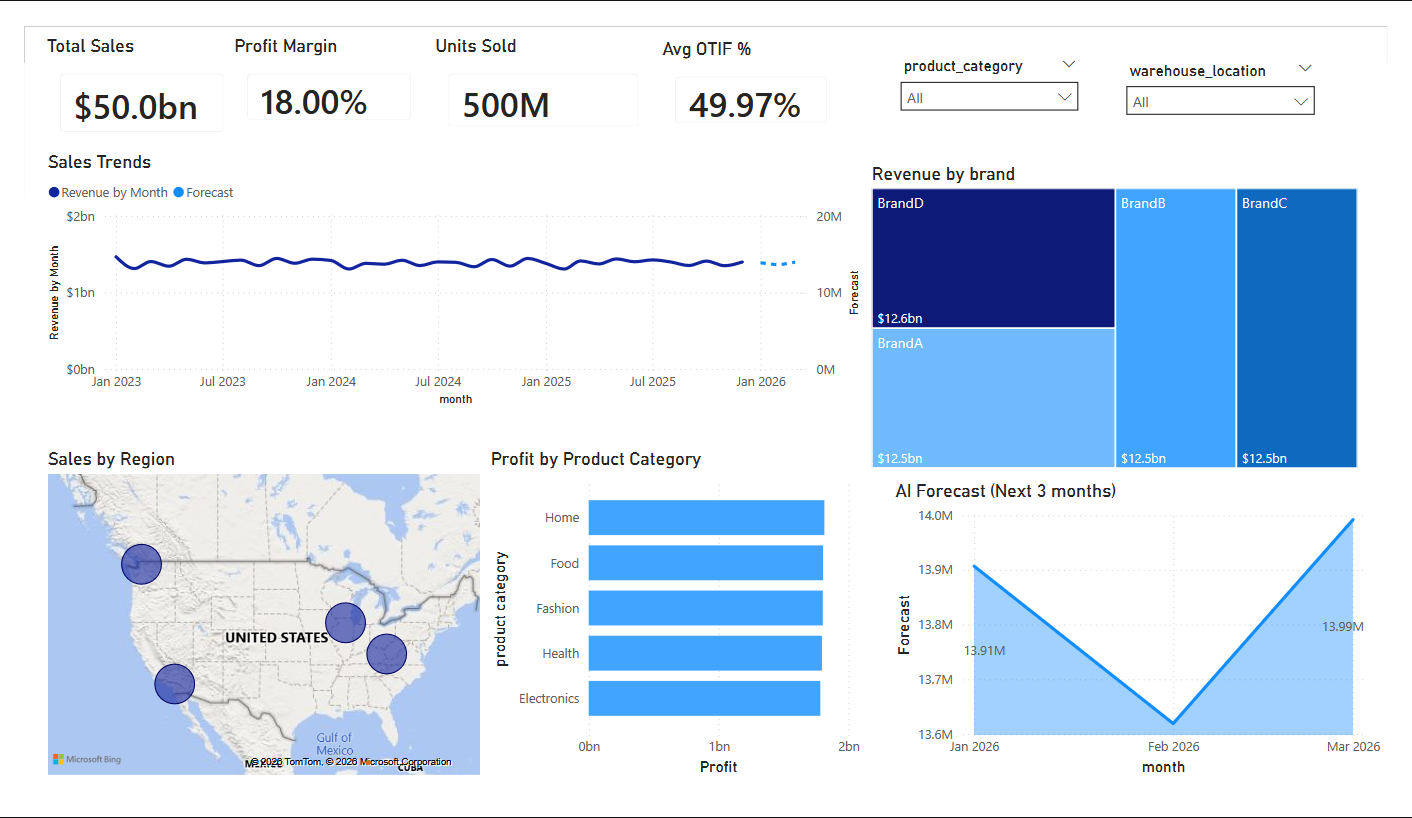Click the Profit by Product Category title
The height and width of the screenshot is (818, 1412).
596,459
